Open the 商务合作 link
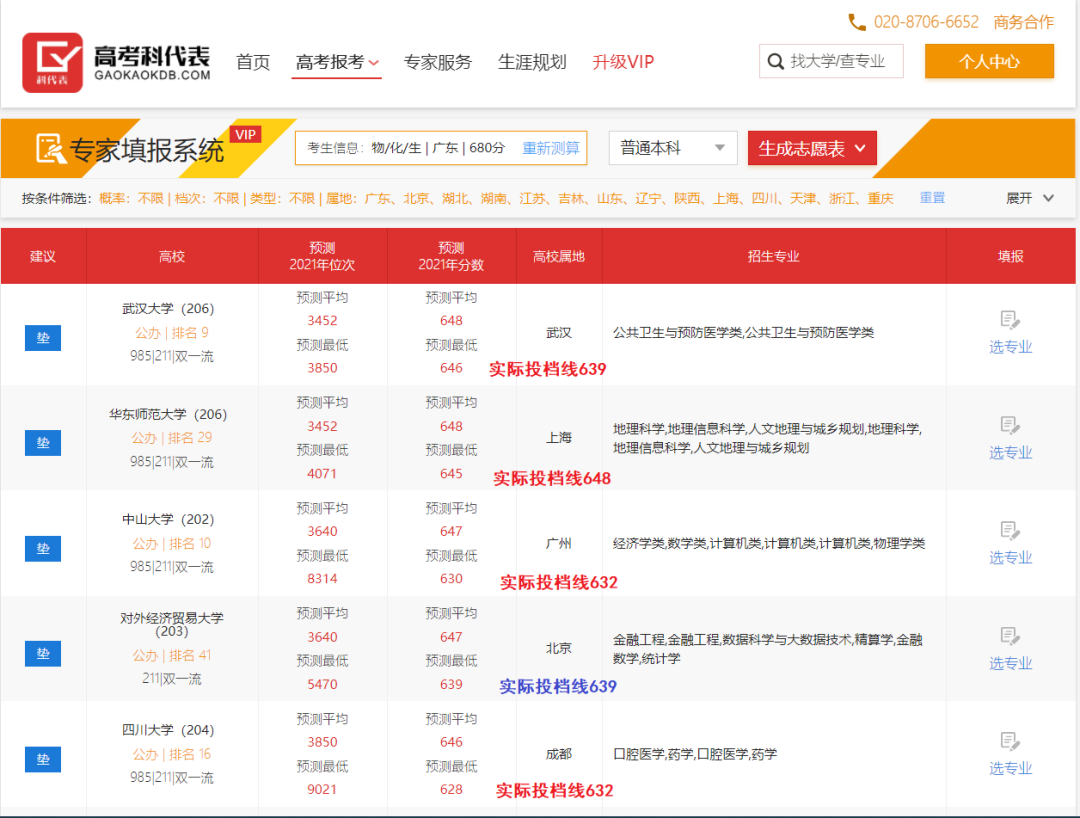This screenshot has height=818, width=1080. click(x=1024, y=22)
